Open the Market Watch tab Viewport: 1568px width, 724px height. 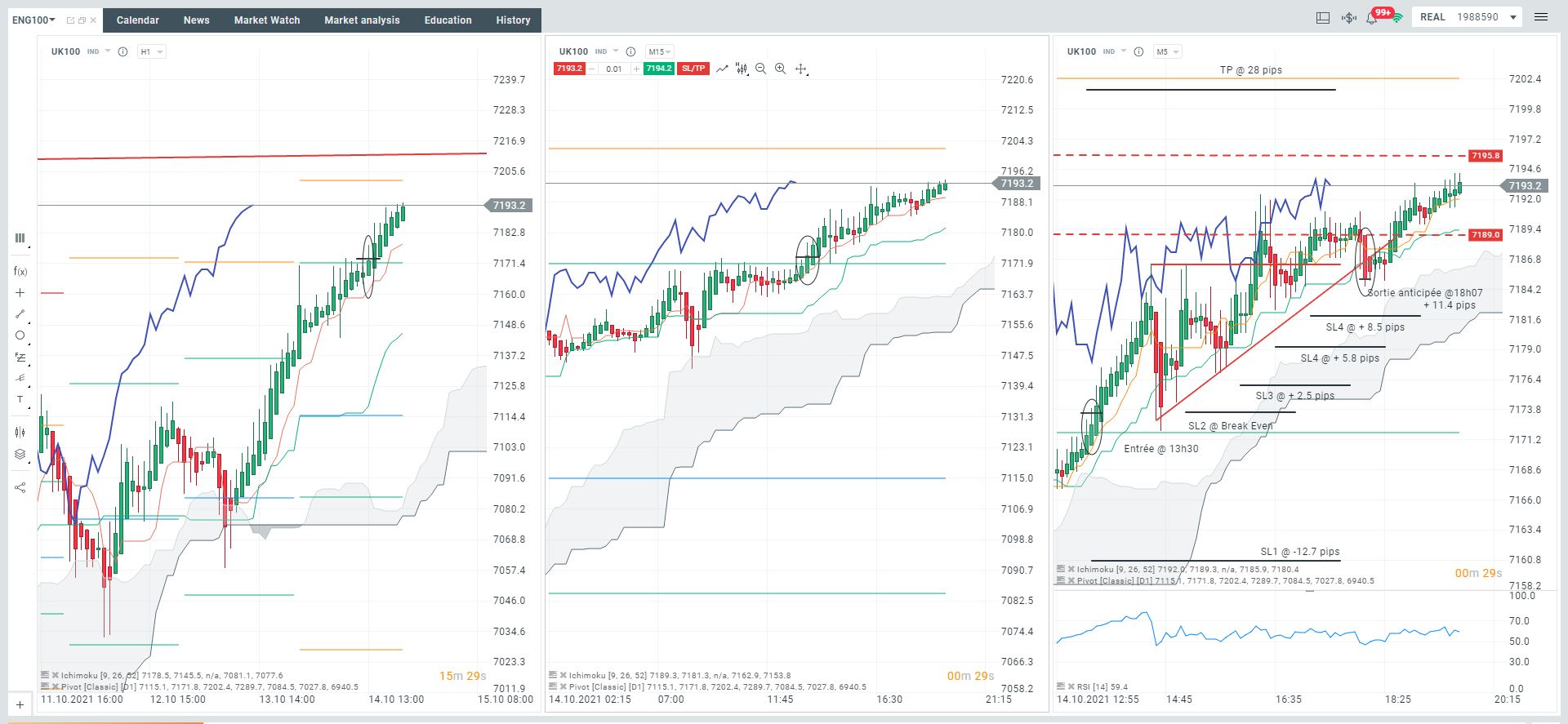tap(267, 20)
